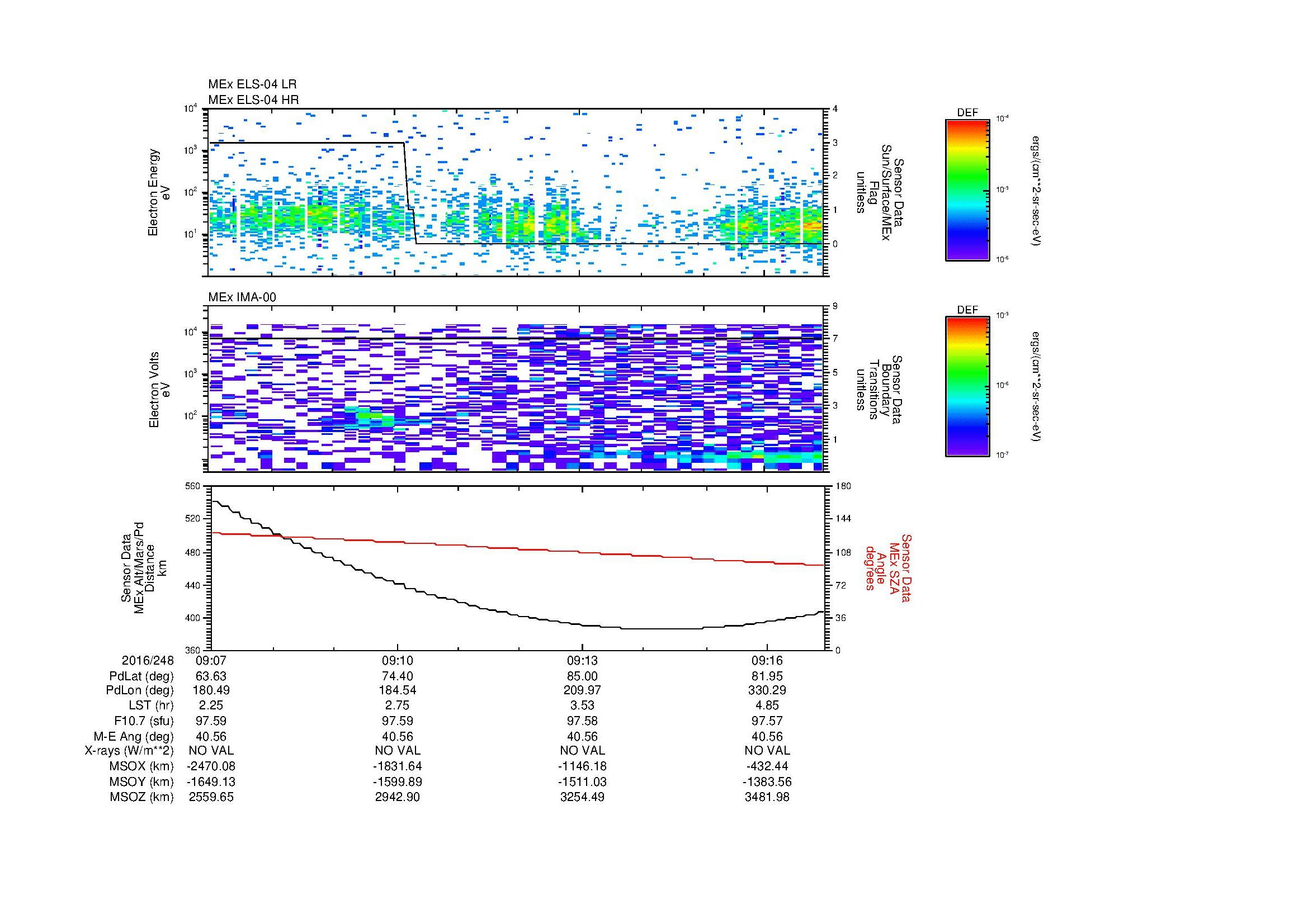Click the "MEx ELS-04 LR" plot title
The height and width of the screenshot is (924, 1308).
[x=252, y=84]
